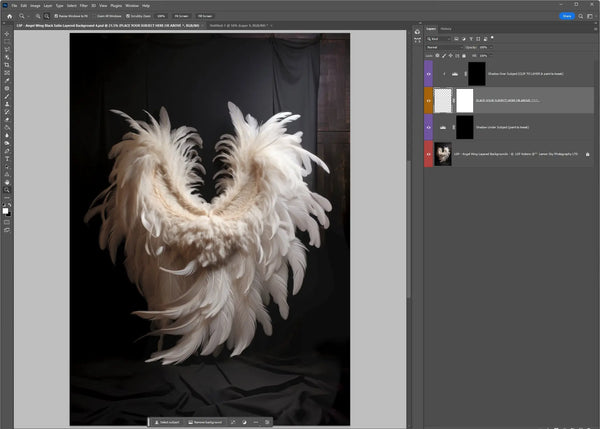Switch to the History tab
This screenshot has width=600, height=429.
pyautogui.click(x=446, y=29)
